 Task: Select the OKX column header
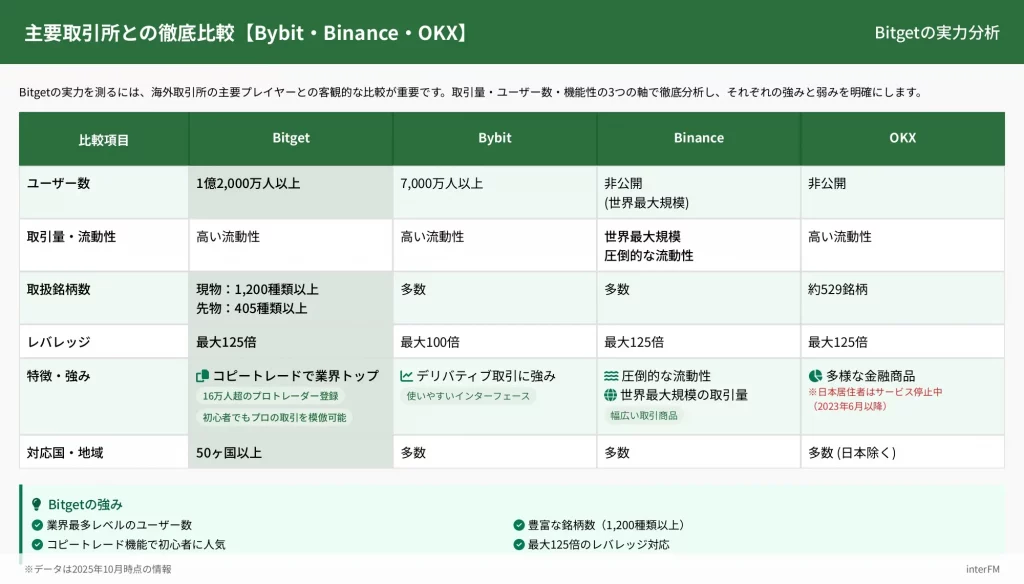[x=902, y=138]
